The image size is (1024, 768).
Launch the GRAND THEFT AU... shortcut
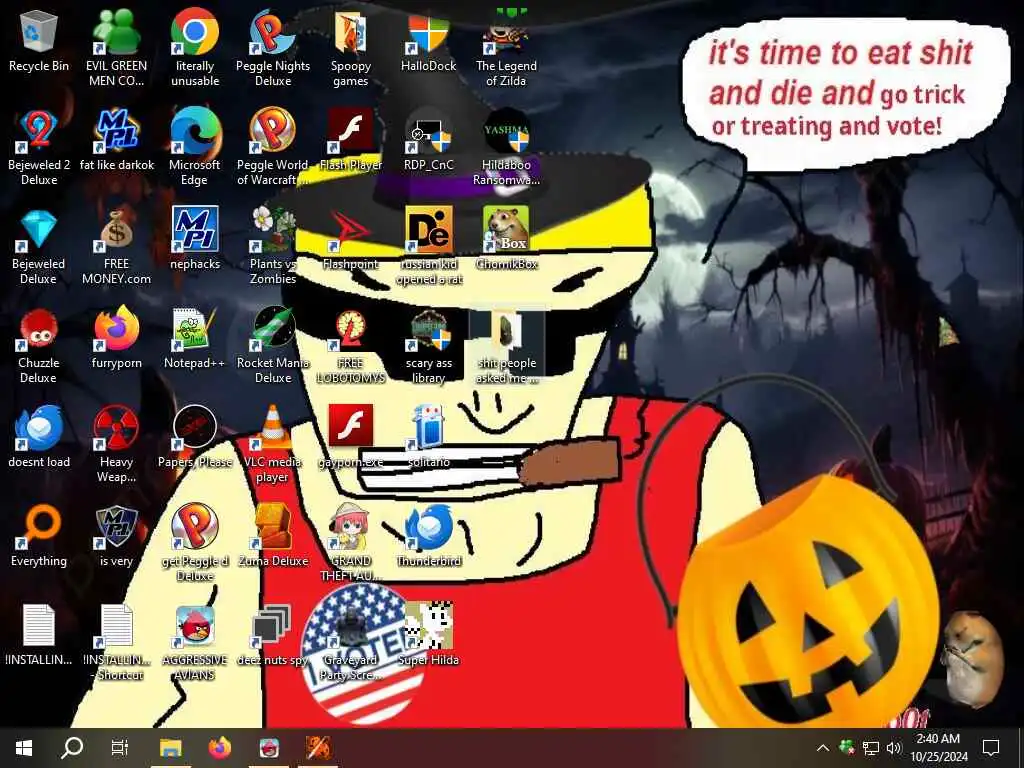coord(351,543)
